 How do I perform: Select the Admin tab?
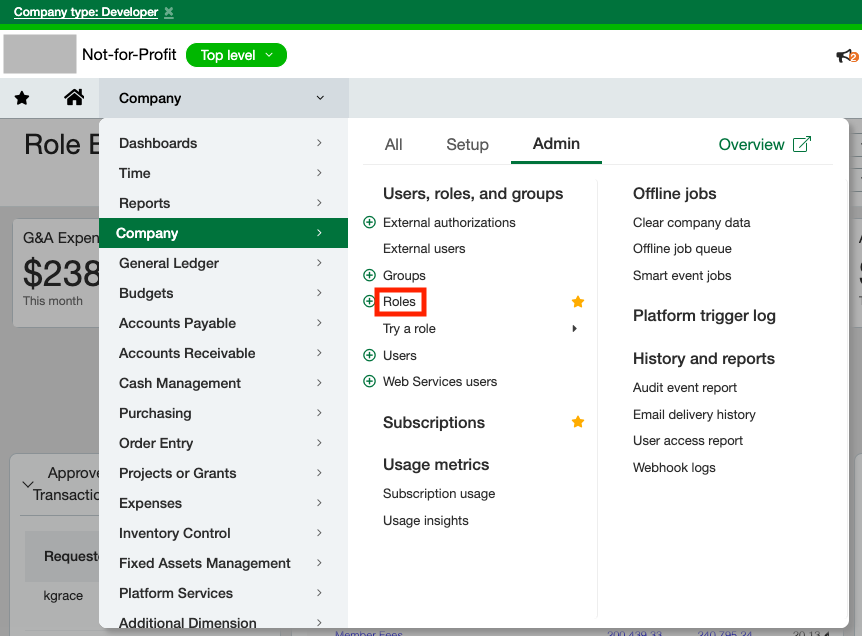click(556, 144)
